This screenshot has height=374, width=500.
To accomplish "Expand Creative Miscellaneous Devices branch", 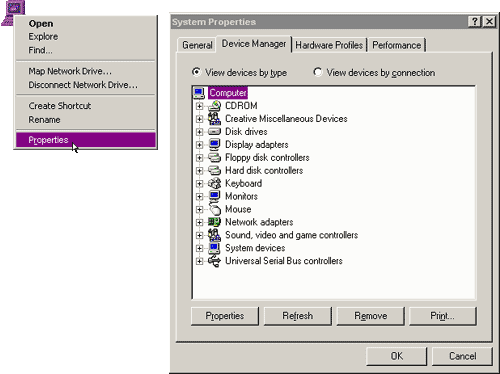I will click(199, 119).
